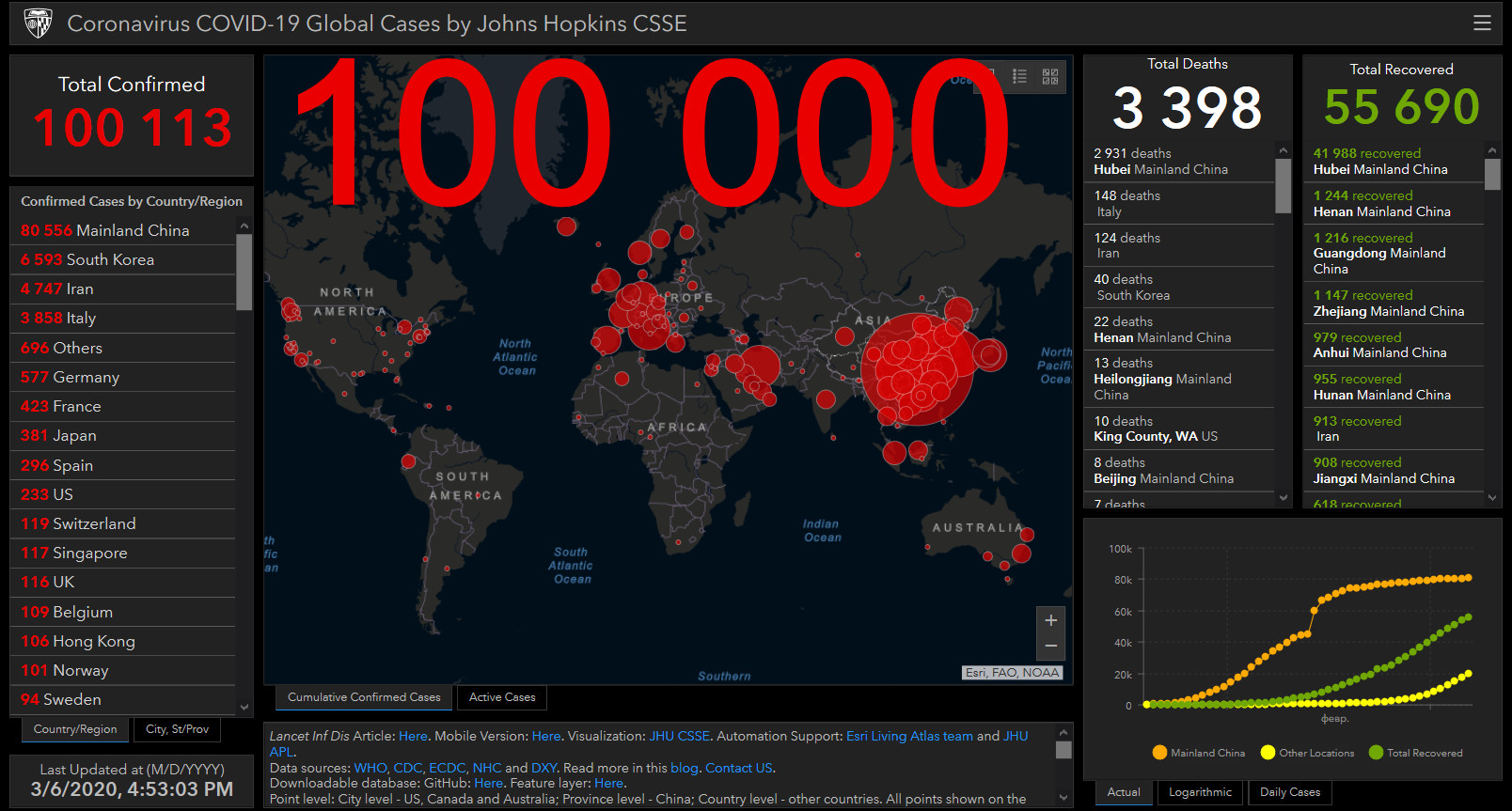This screenshot has height=811, width=1512.
Task: Open the blog link
Action: (684, 769)
